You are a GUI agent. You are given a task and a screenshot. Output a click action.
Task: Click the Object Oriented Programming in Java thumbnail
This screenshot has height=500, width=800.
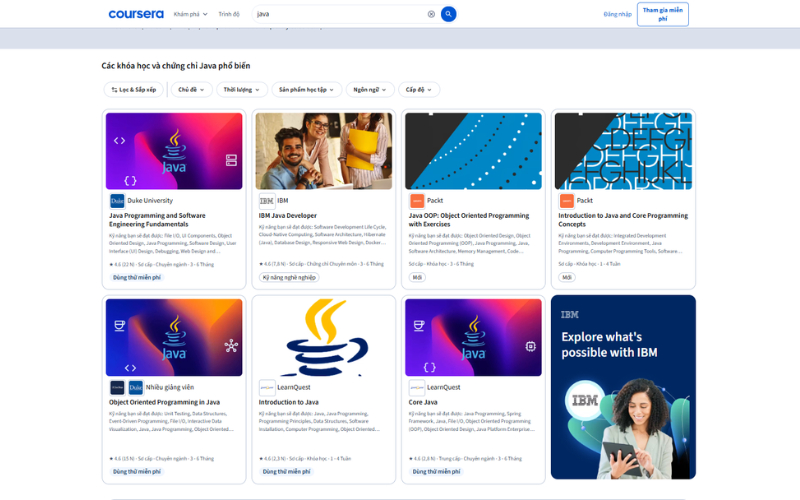(174, 338)
